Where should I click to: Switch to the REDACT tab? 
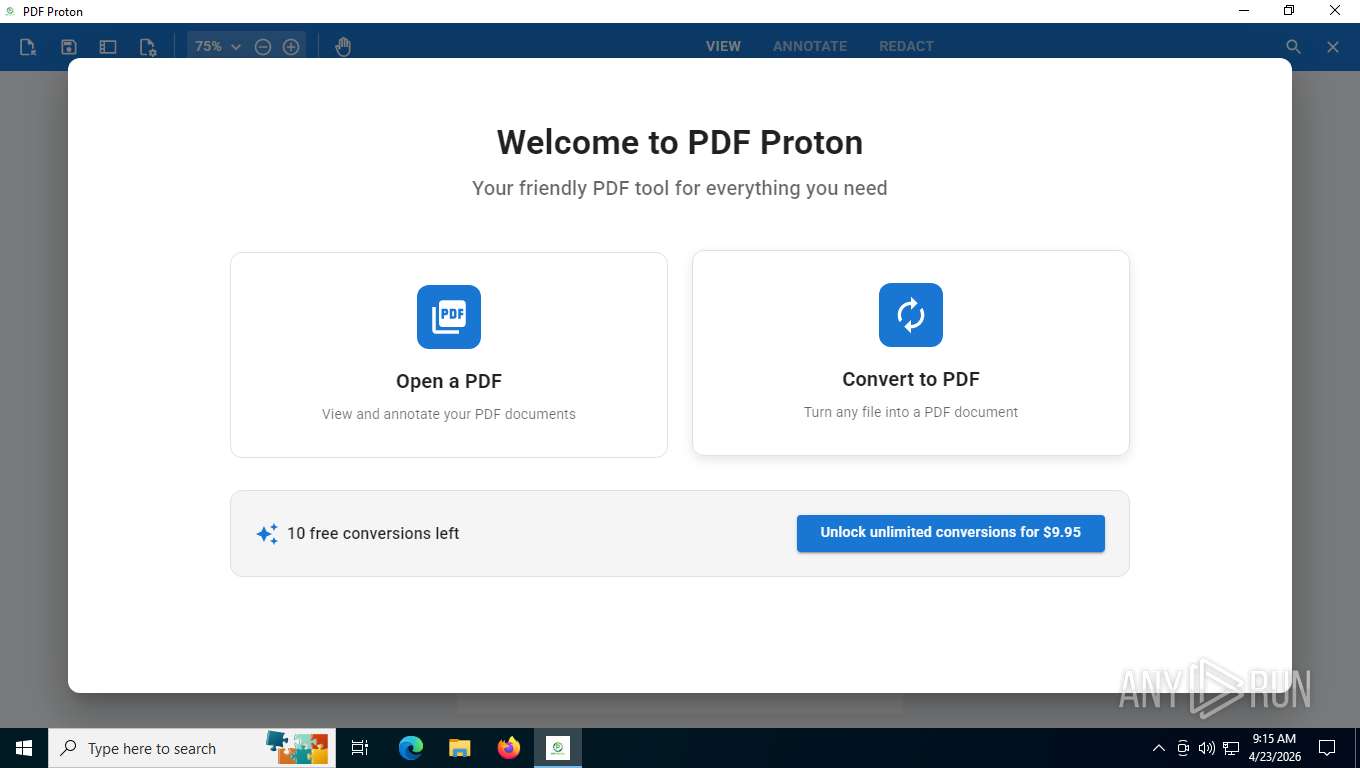click(906, 46)
